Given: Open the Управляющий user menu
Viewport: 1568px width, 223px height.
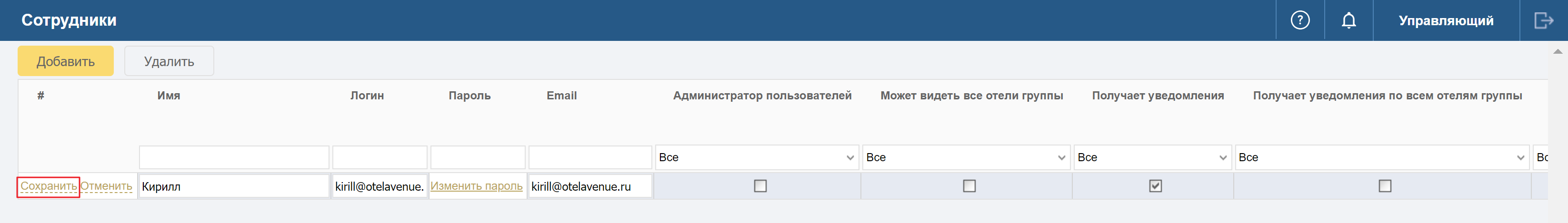Looking at the screenshot, I should [x=1446, y=20].
